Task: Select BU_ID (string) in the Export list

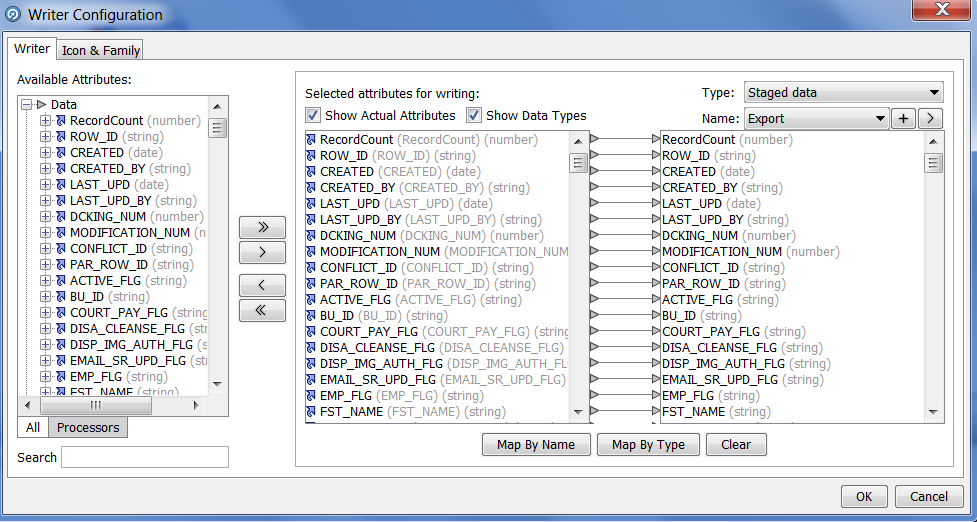Action: pos(702,315)
